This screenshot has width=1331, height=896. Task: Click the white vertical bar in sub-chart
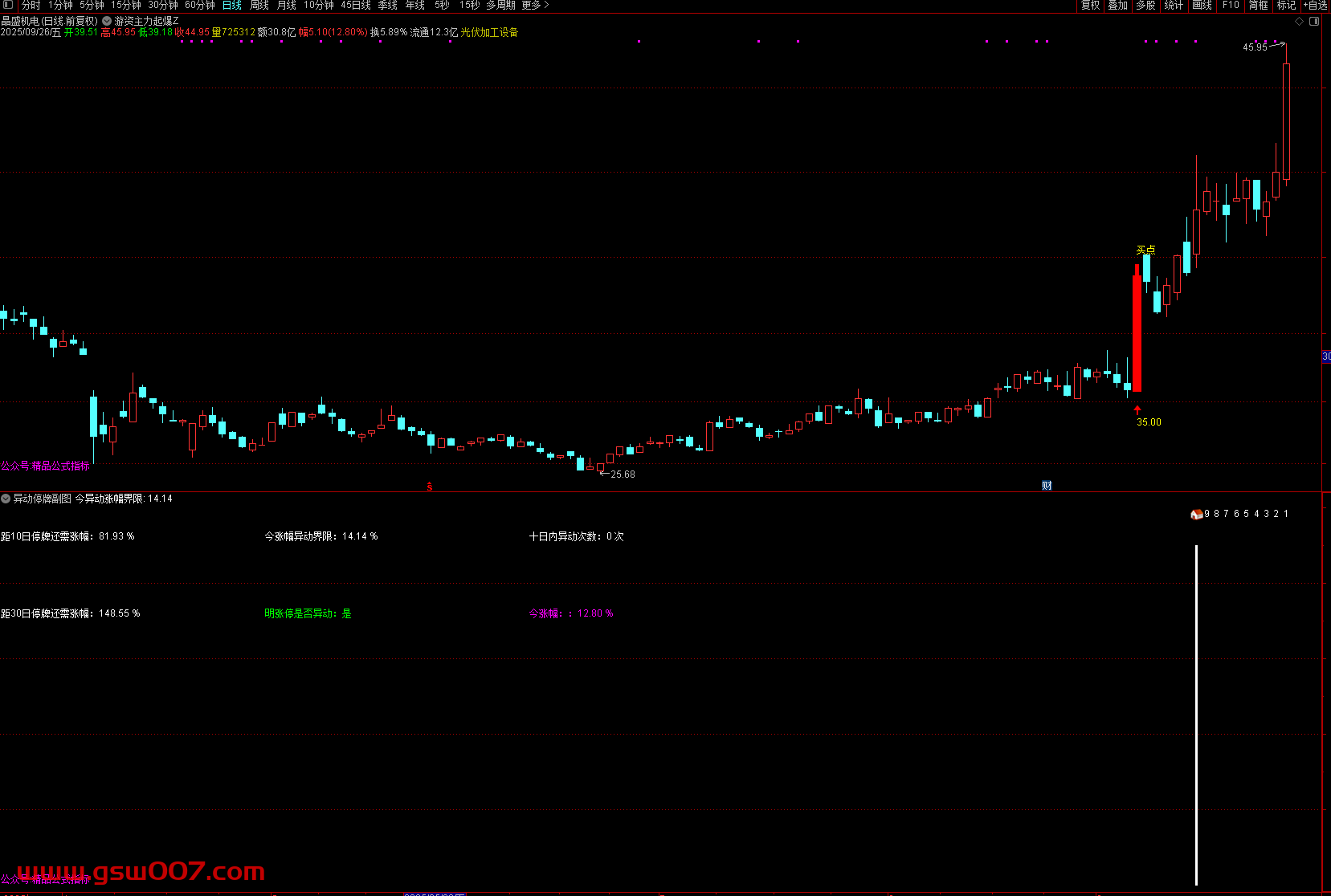coord(1196,715)
